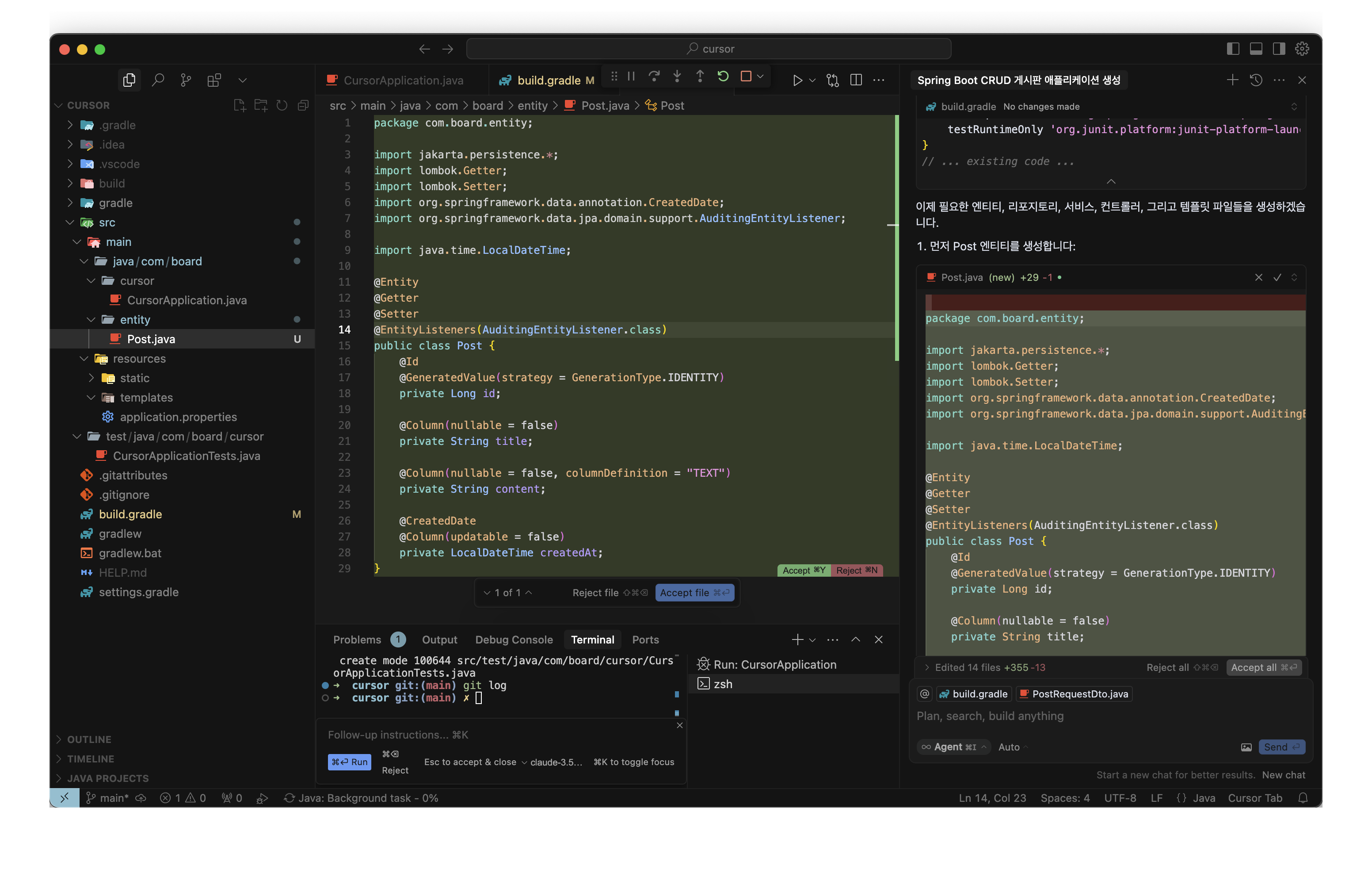Click the Accept file button

[x=694, y=593]
